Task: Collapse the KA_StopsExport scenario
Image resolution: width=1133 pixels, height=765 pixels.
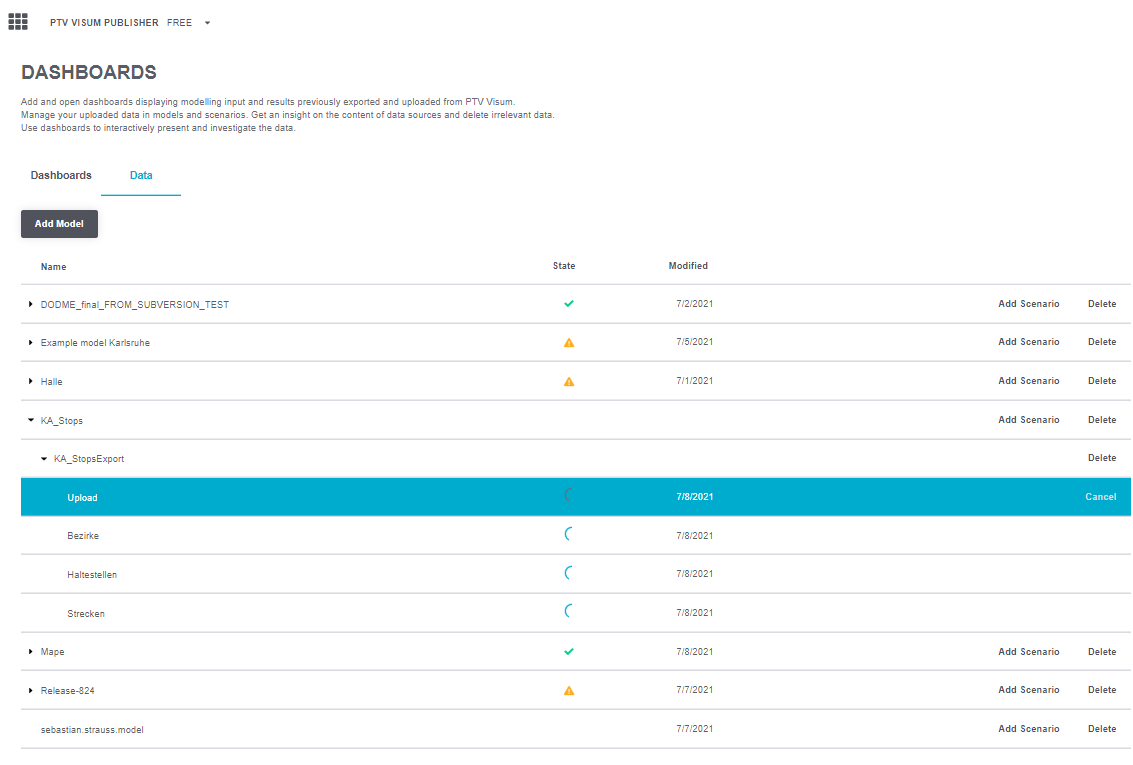Action: [44, 459]
